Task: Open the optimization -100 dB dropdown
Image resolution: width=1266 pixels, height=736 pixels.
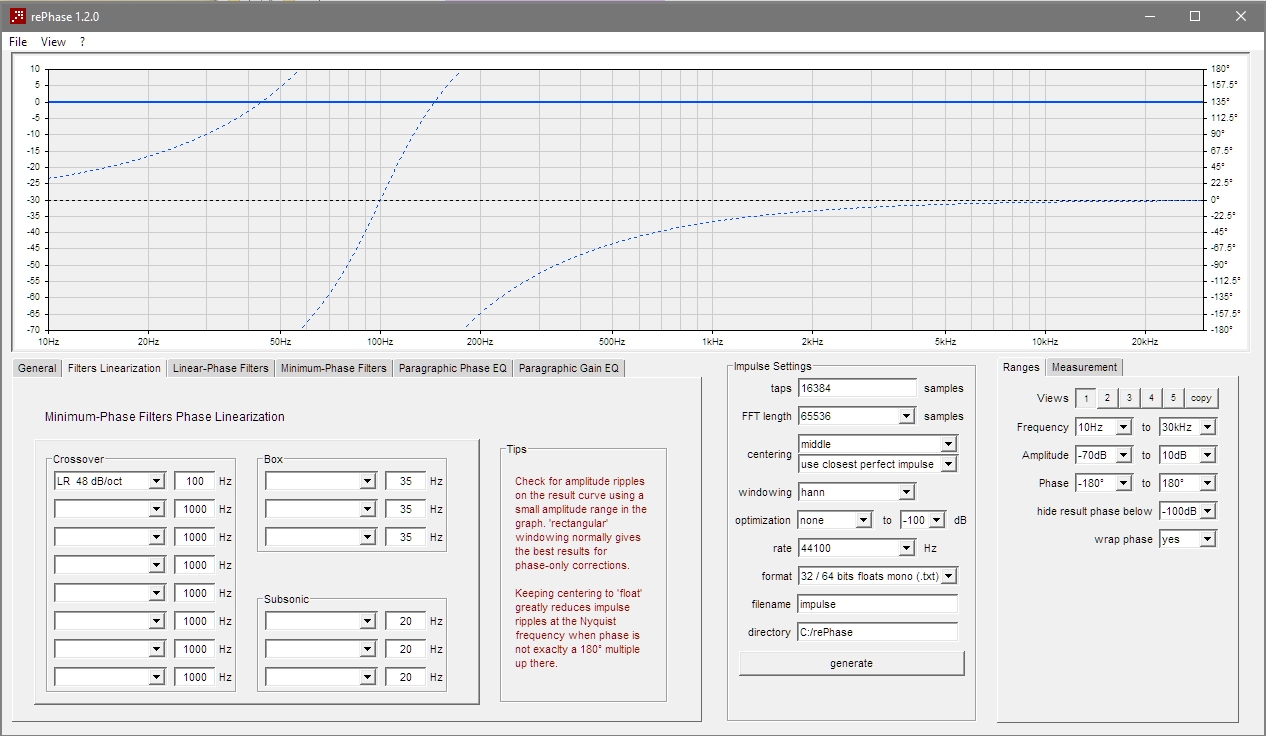Action: [x=923, y=520]
